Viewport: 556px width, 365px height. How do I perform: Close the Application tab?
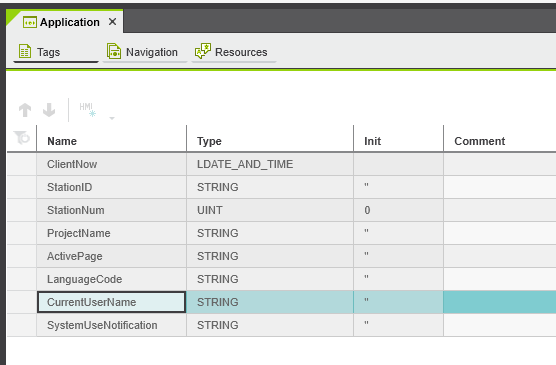click(x=112, y=22)
